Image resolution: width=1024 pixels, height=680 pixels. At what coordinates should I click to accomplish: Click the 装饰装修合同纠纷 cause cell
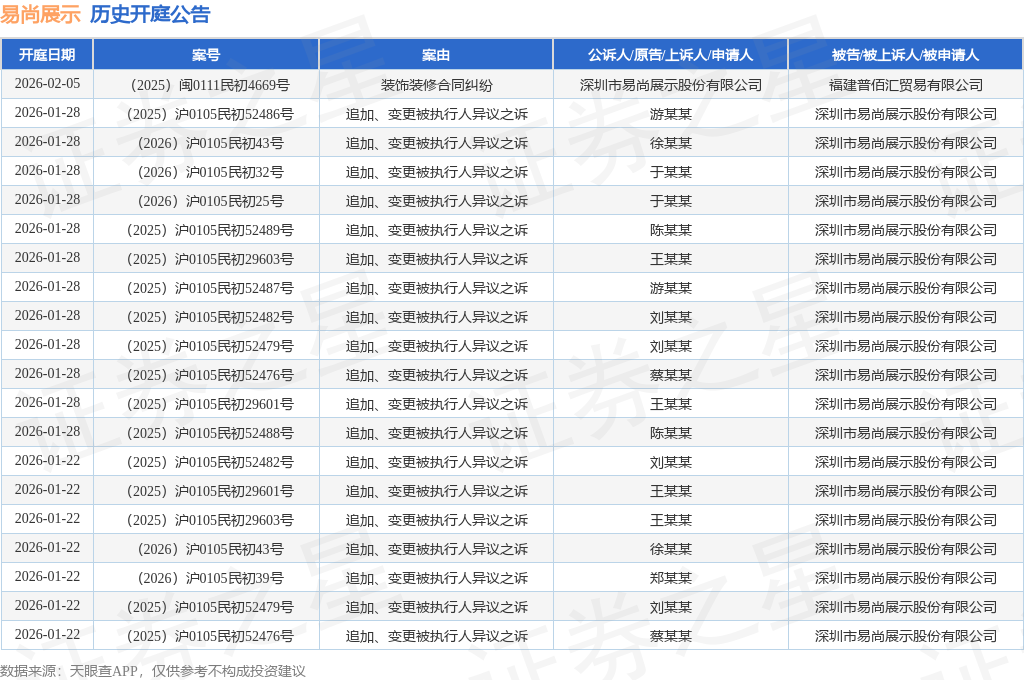coord(436,85)
